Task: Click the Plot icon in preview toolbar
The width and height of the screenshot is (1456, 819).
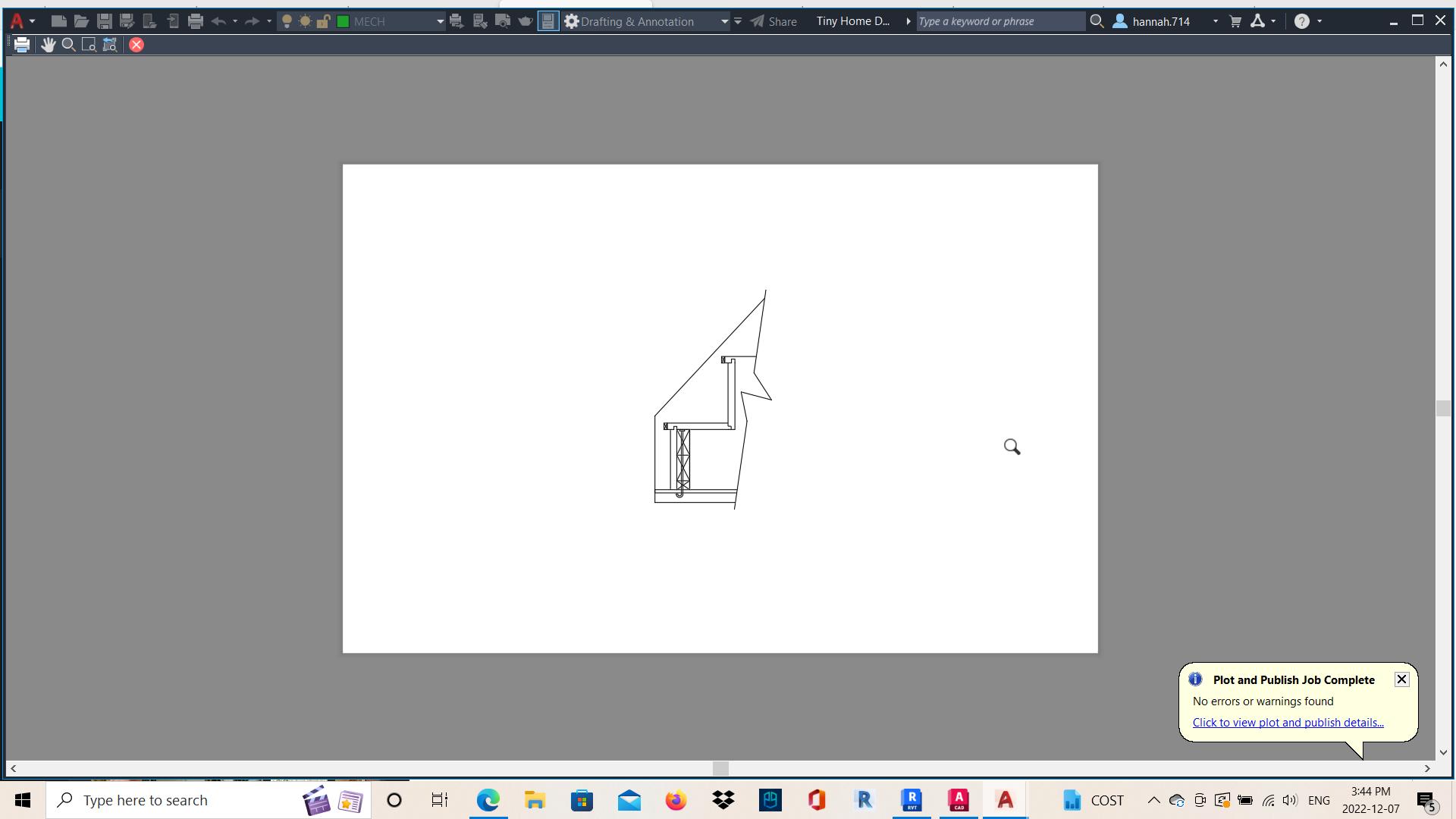Action: click(21, 45)
